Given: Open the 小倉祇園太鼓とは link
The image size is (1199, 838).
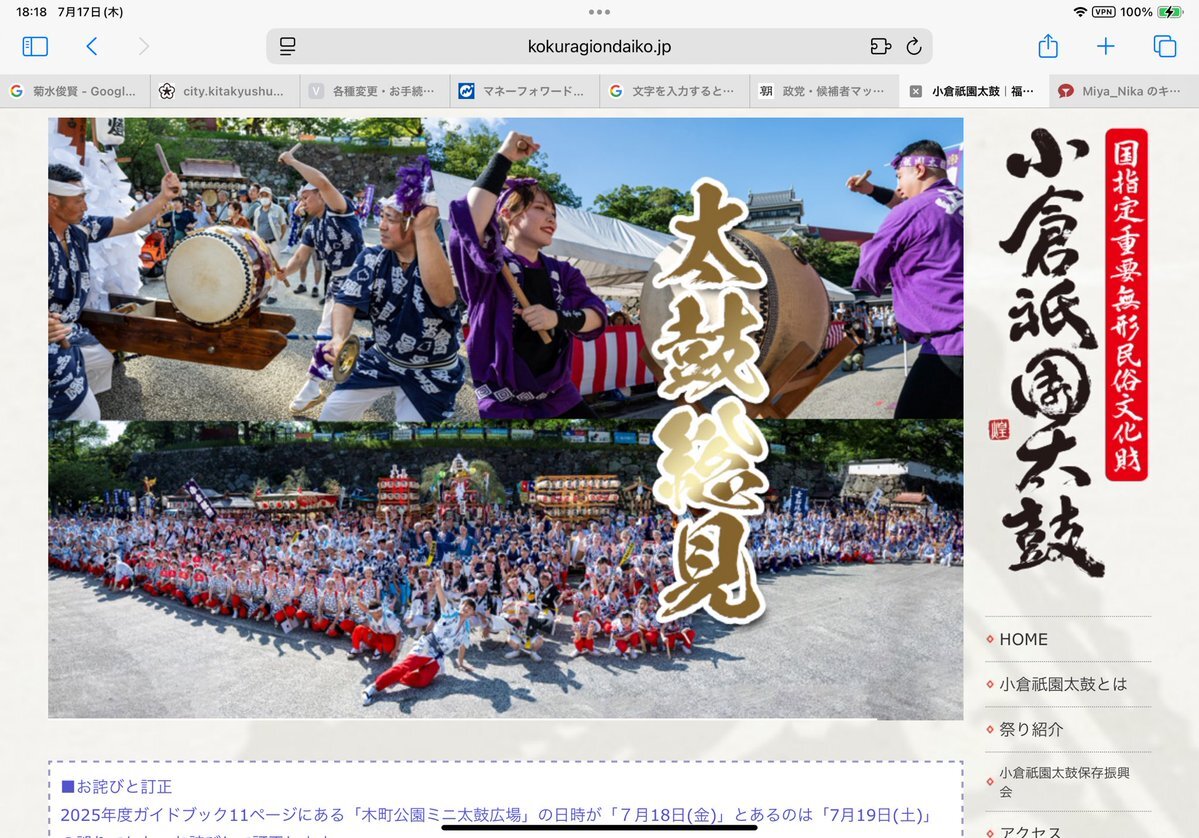Looking at the screenshot, I should click(x=1063, y=684).
